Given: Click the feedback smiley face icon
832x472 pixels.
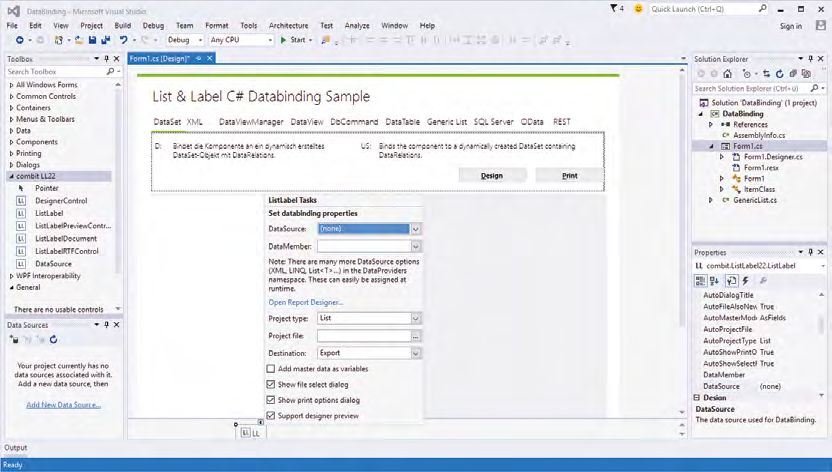Looking at the screenshot, I should click(x=638, y=9).
